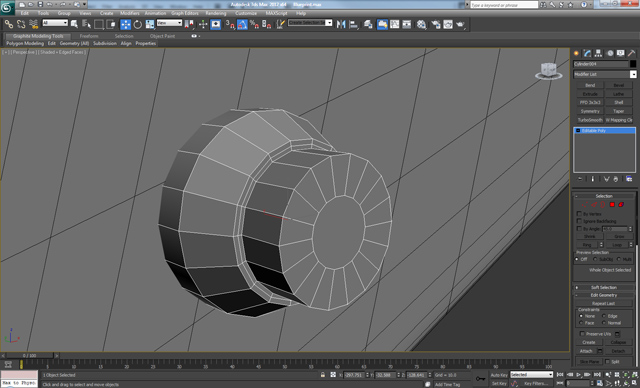Screen dimensions: 640x388
Task: Switch to the Utilities hammer tab
Action: pos(631,53)
